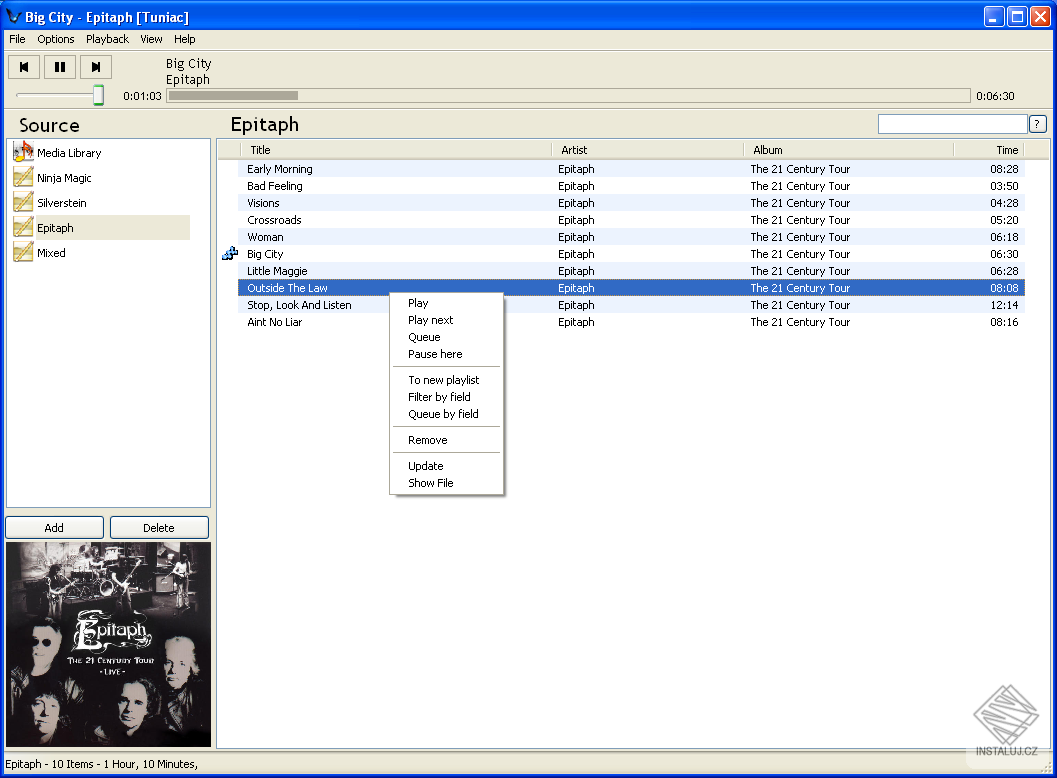The width and height of the screenshot is (1057, 778).
Task: Skip to the next track
Action: click(96, 67)
